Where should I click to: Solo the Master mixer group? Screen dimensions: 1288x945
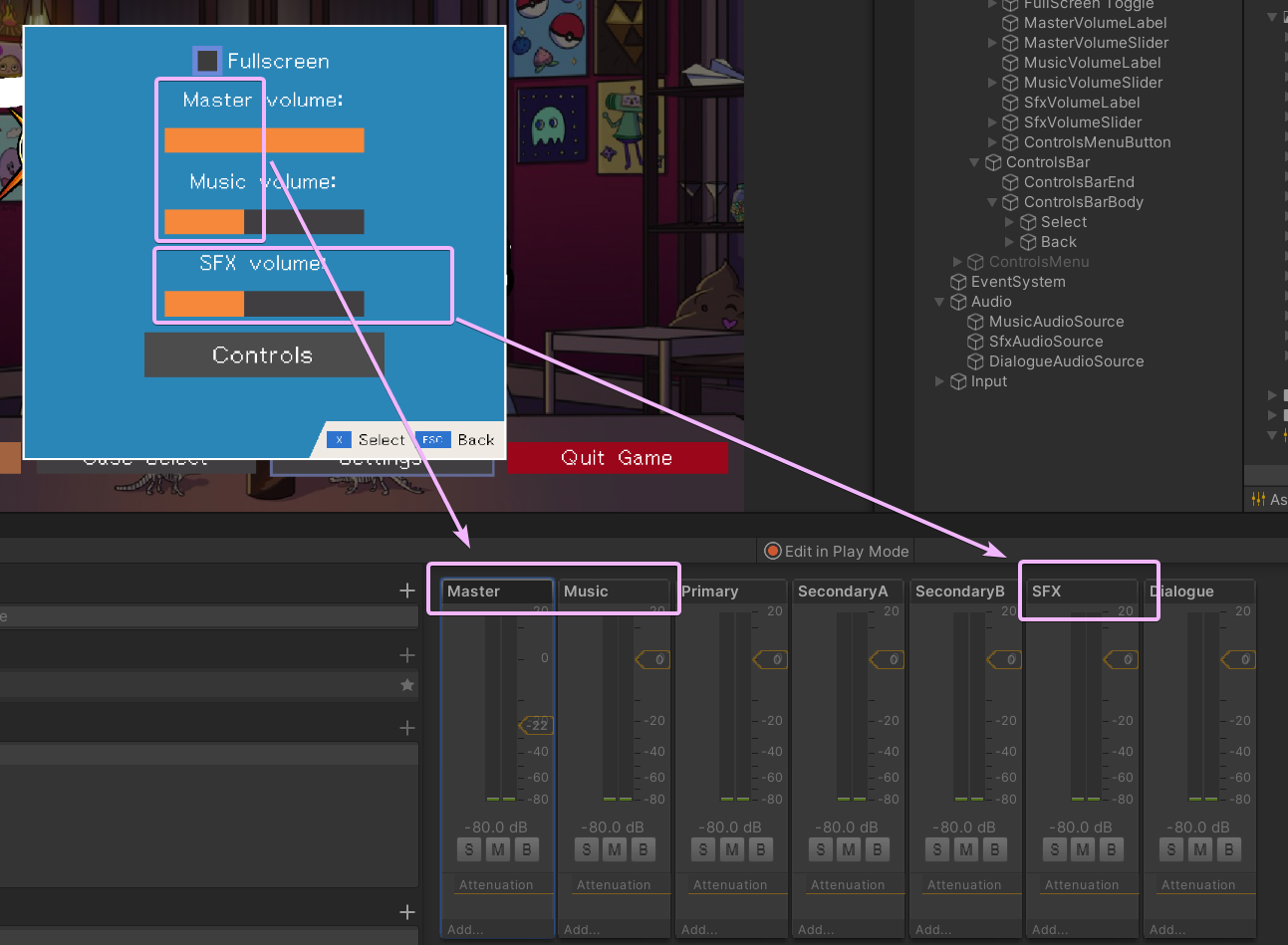click(468, 849)
